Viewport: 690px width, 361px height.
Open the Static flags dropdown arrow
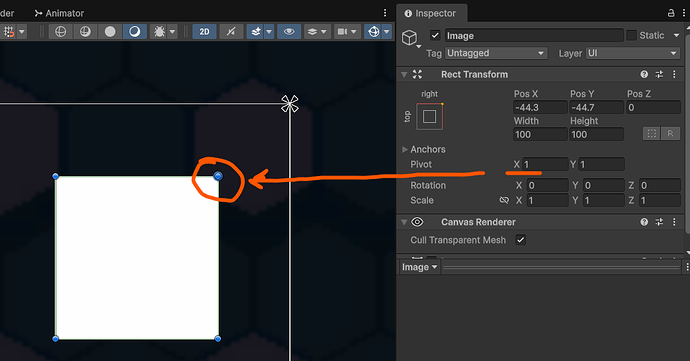pyautogui.click(x=676, y=35)
